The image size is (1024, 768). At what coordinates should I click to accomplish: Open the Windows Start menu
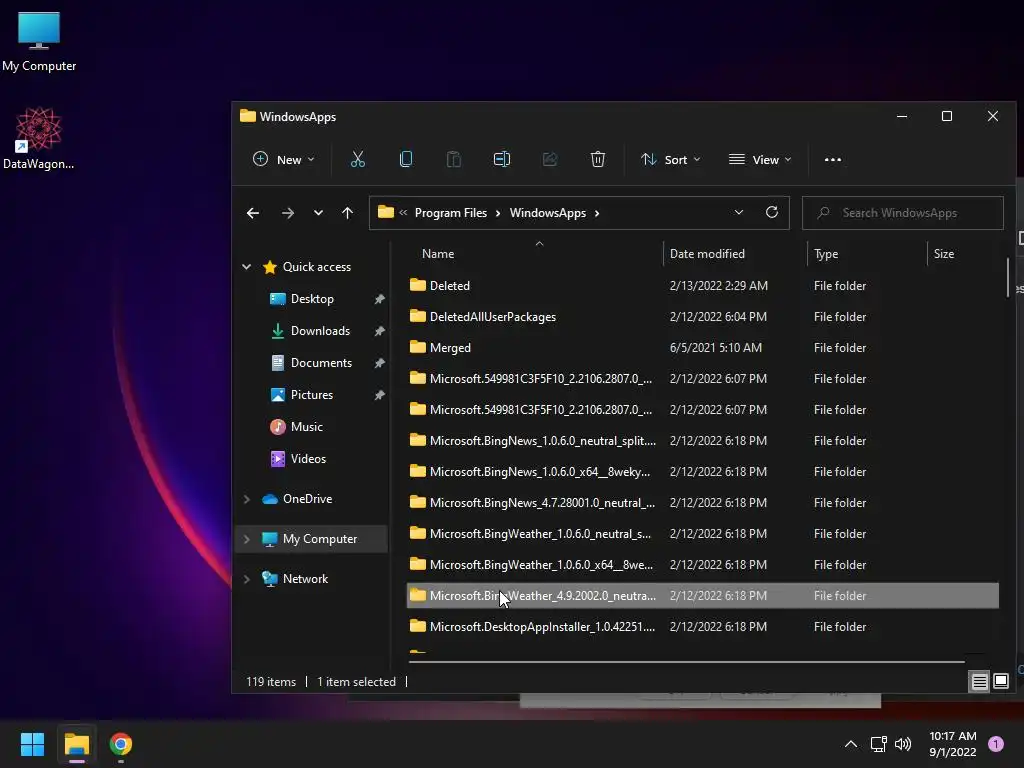[x=32, y=744]
